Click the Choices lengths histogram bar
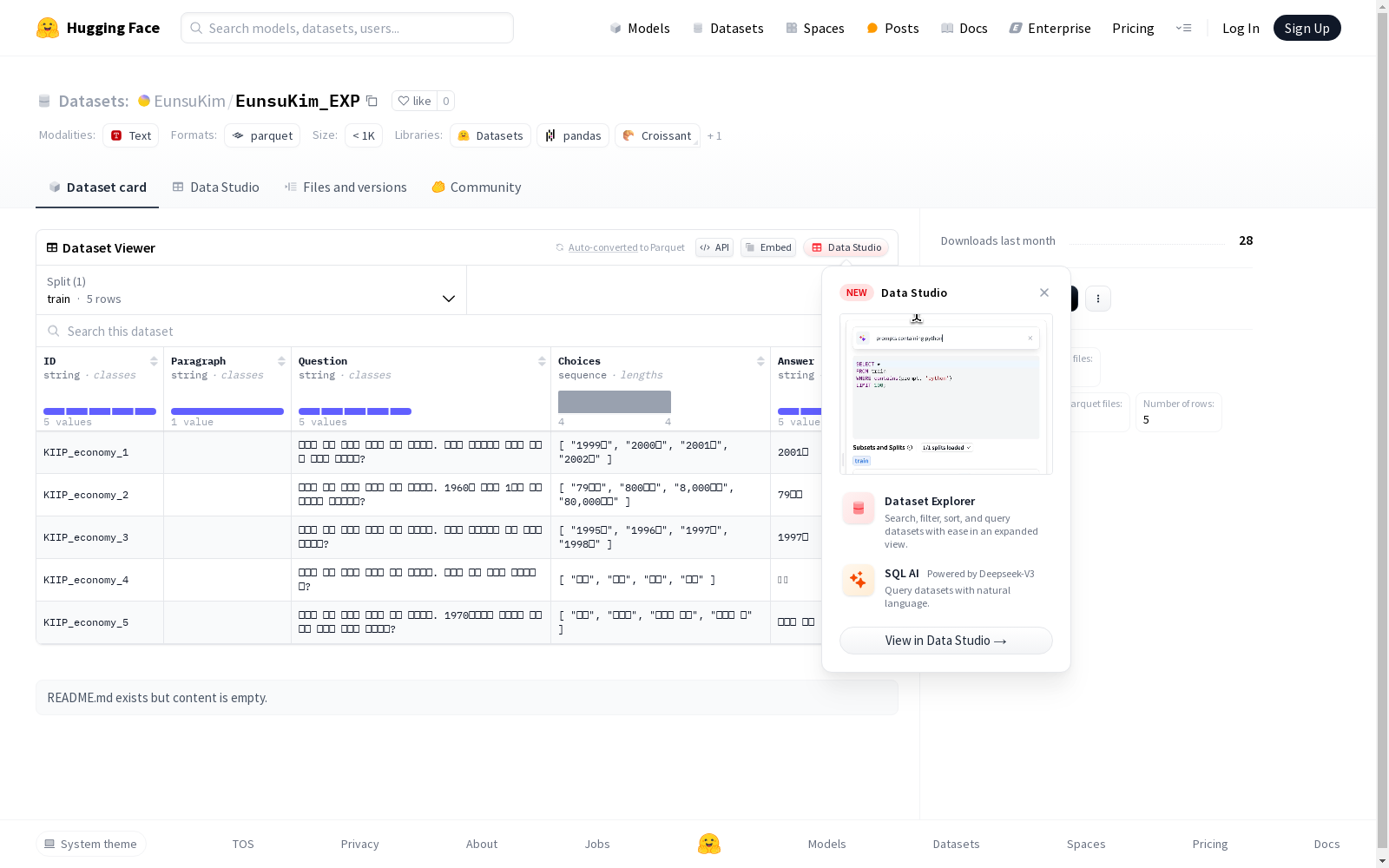Screen dimensions: 1389x868 [x=615, y=402]
